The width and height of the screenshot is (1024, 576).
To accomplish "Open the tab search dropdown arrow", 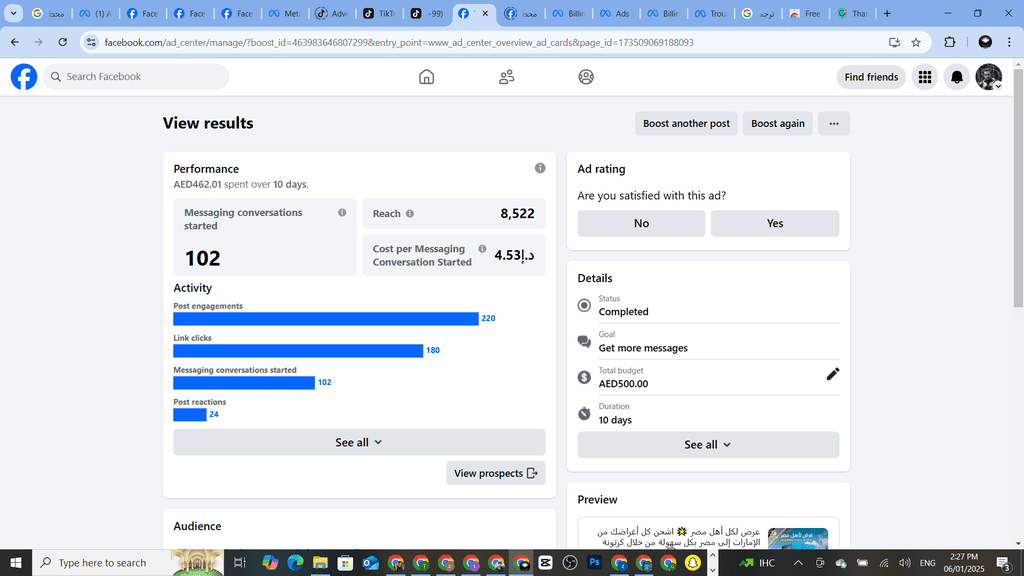I will [x=13, y=13].
